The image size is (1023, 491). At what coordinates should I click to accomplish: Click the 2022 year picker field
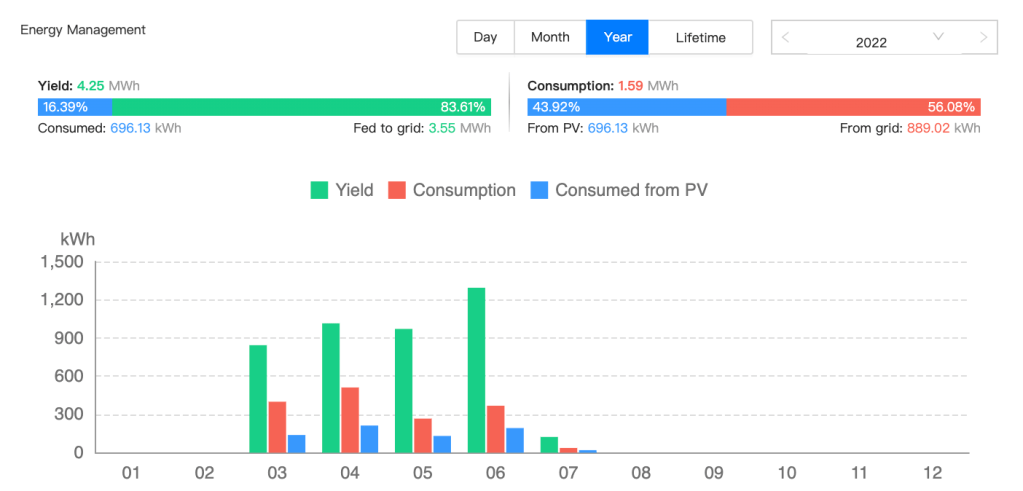pos(870,42)
